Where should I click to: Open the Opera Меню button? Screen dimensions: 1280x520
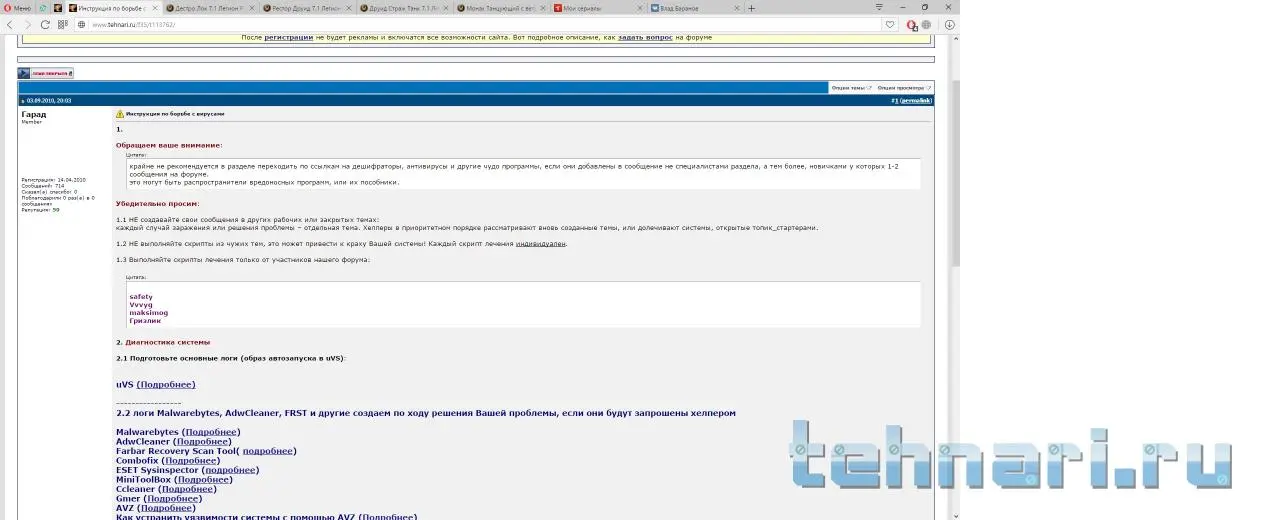coord(17,8)
